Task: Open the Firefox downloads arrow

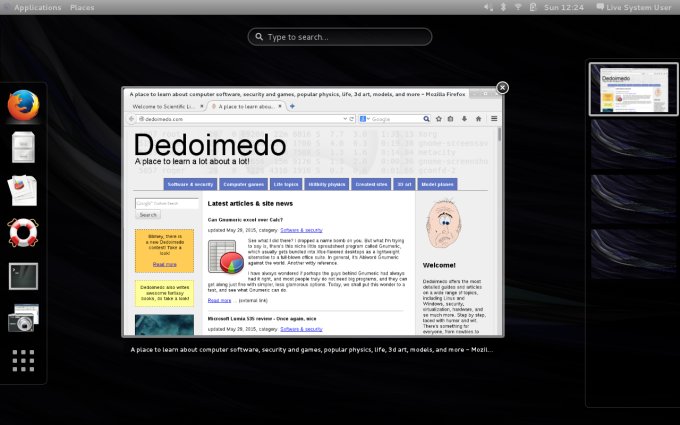Action: tap(464, 119)
